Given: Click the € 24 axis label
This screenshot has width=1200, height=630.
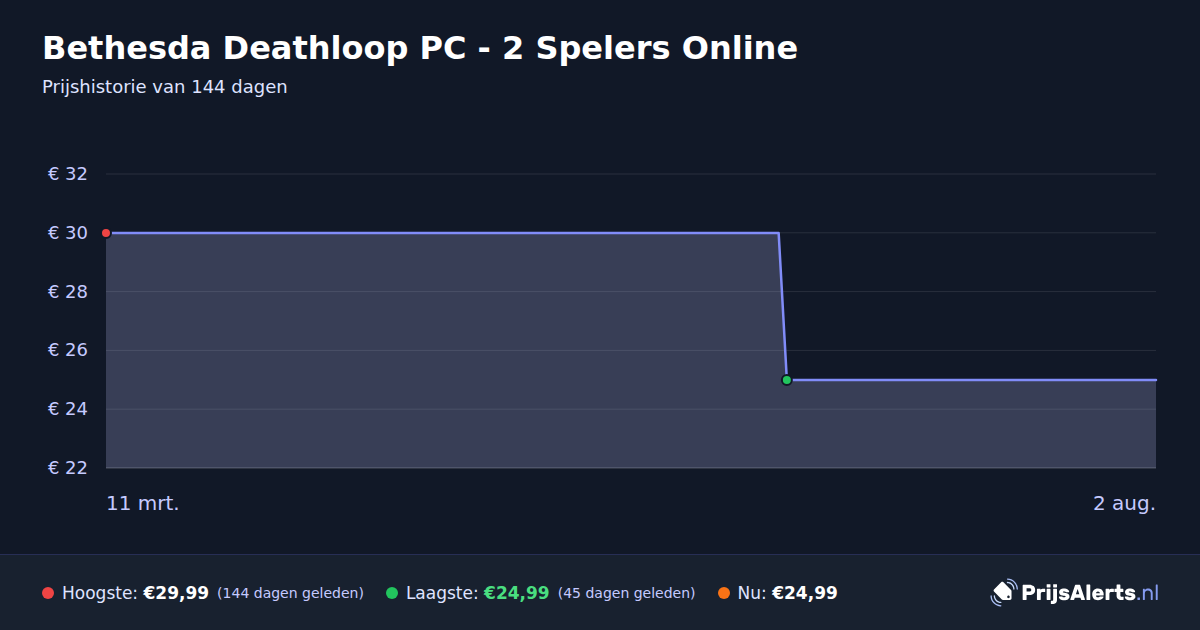Looking at the screenshot, I should pyautogui.click(x=68, y=409).
